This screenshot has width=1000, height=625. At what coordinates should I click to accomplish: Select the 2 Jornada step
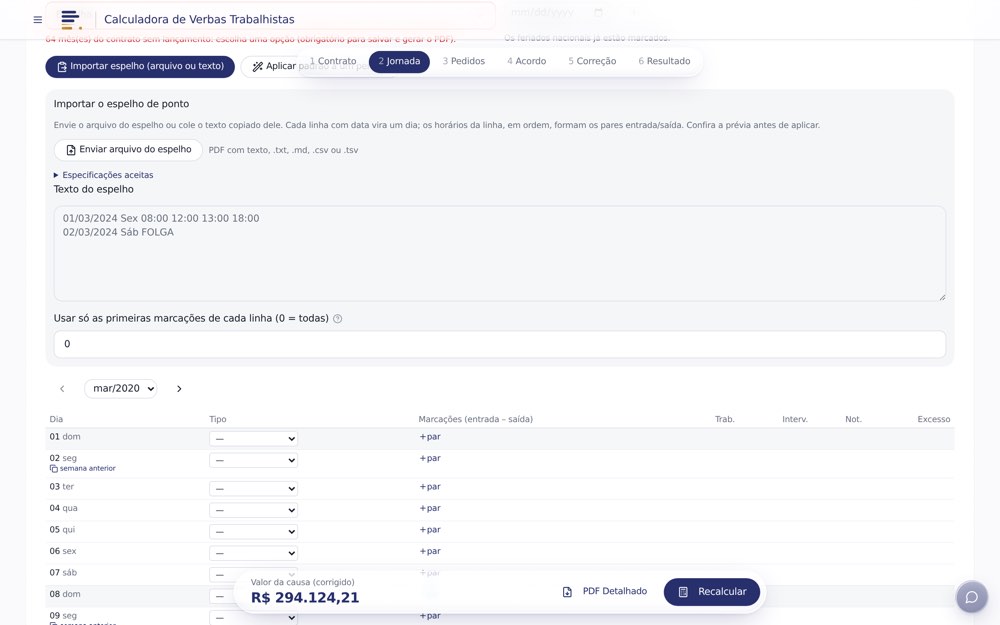pos(399,61)
